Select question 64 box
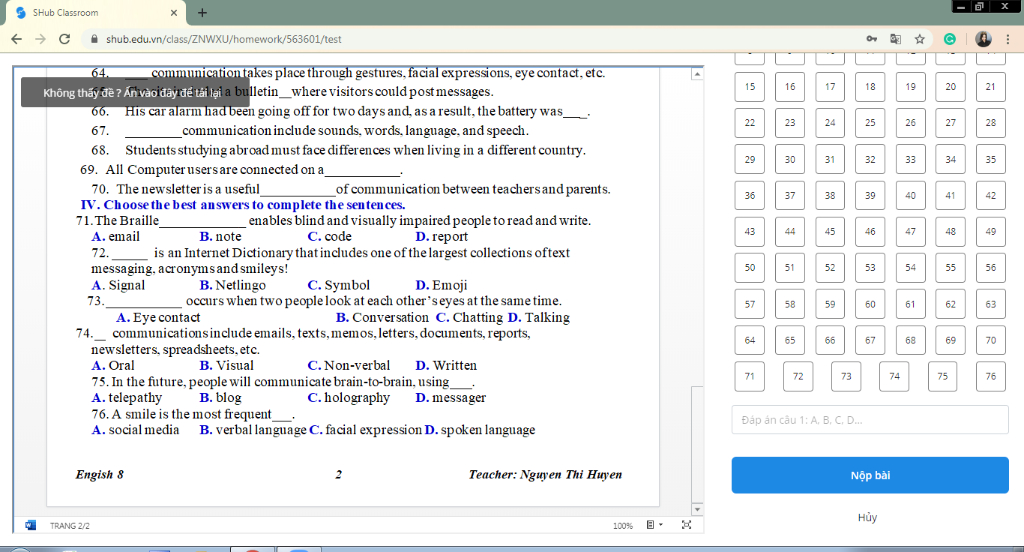The image size is (1024, 552). click(x=750, y=340)
